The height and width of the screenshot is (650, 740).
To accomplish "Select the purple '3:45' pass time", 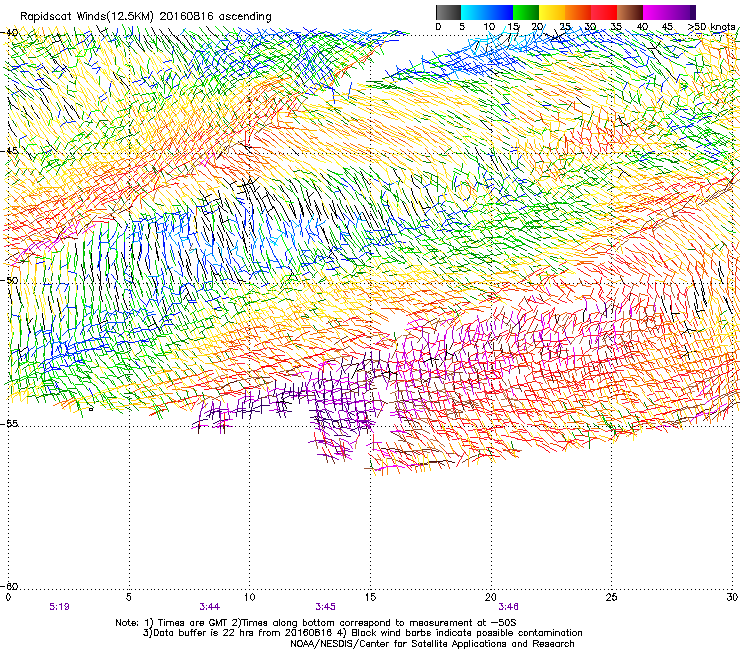I will point(325,607).
